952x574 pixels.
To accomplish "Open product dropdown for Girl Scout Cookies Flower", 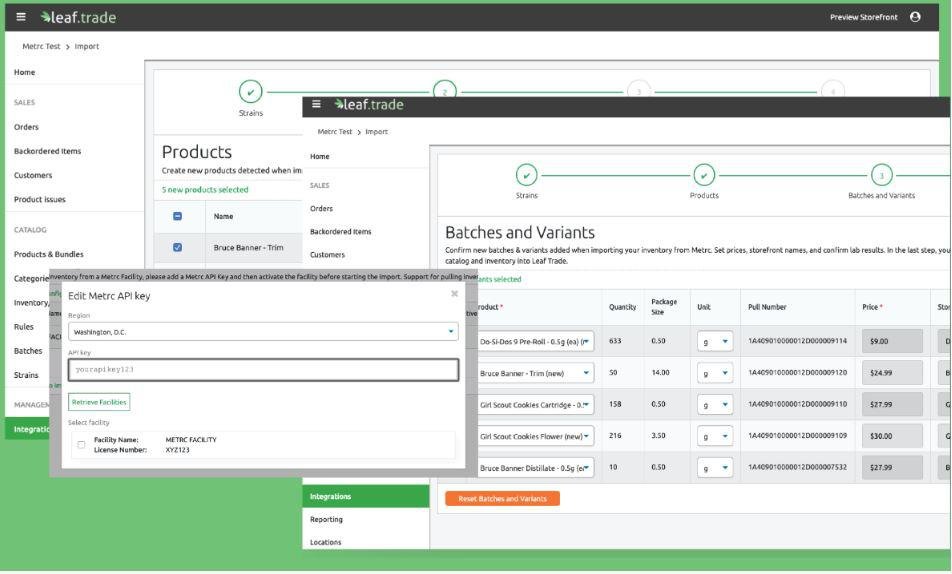I will (535, 436).
